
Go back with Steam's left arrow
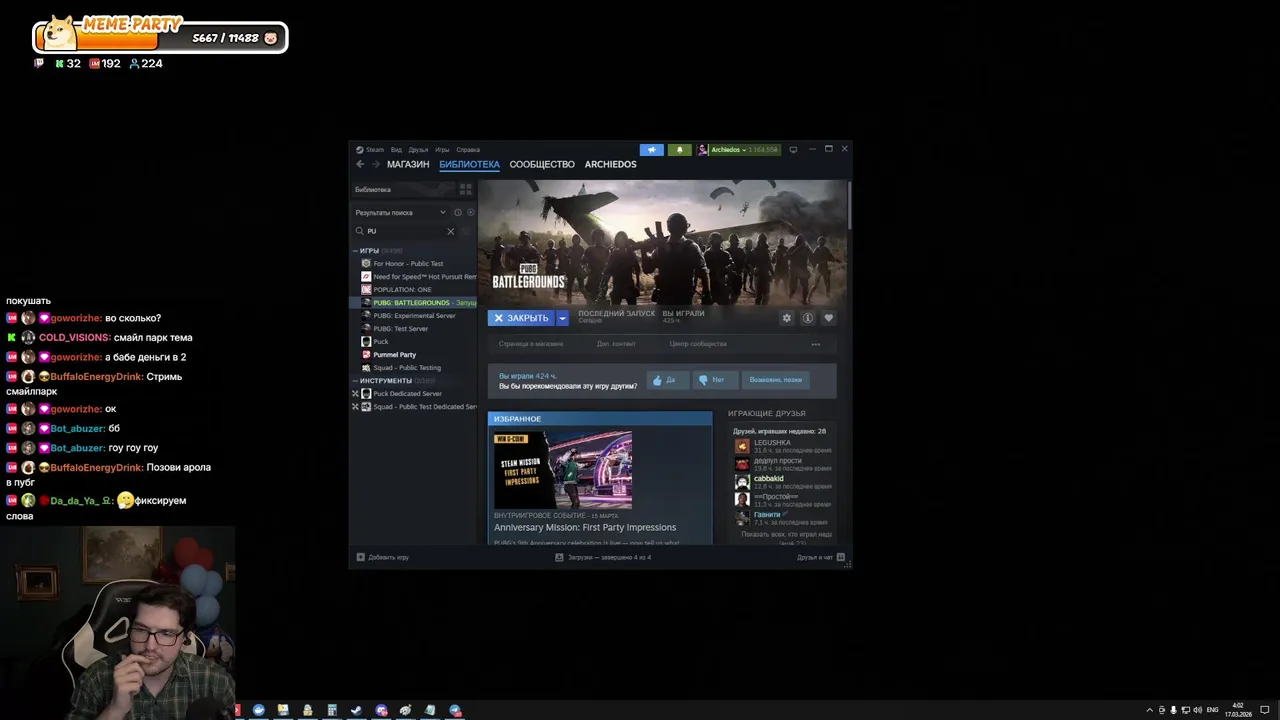tap(360, 164)
